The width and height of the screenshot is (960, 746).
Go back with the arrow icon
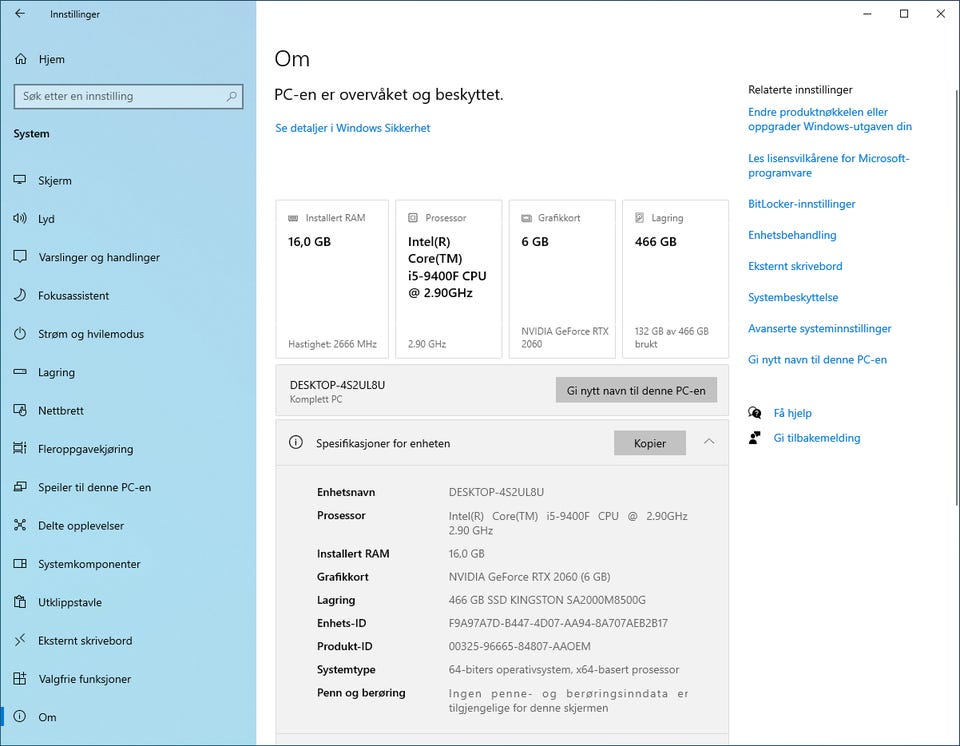click(x=20, y=13)
